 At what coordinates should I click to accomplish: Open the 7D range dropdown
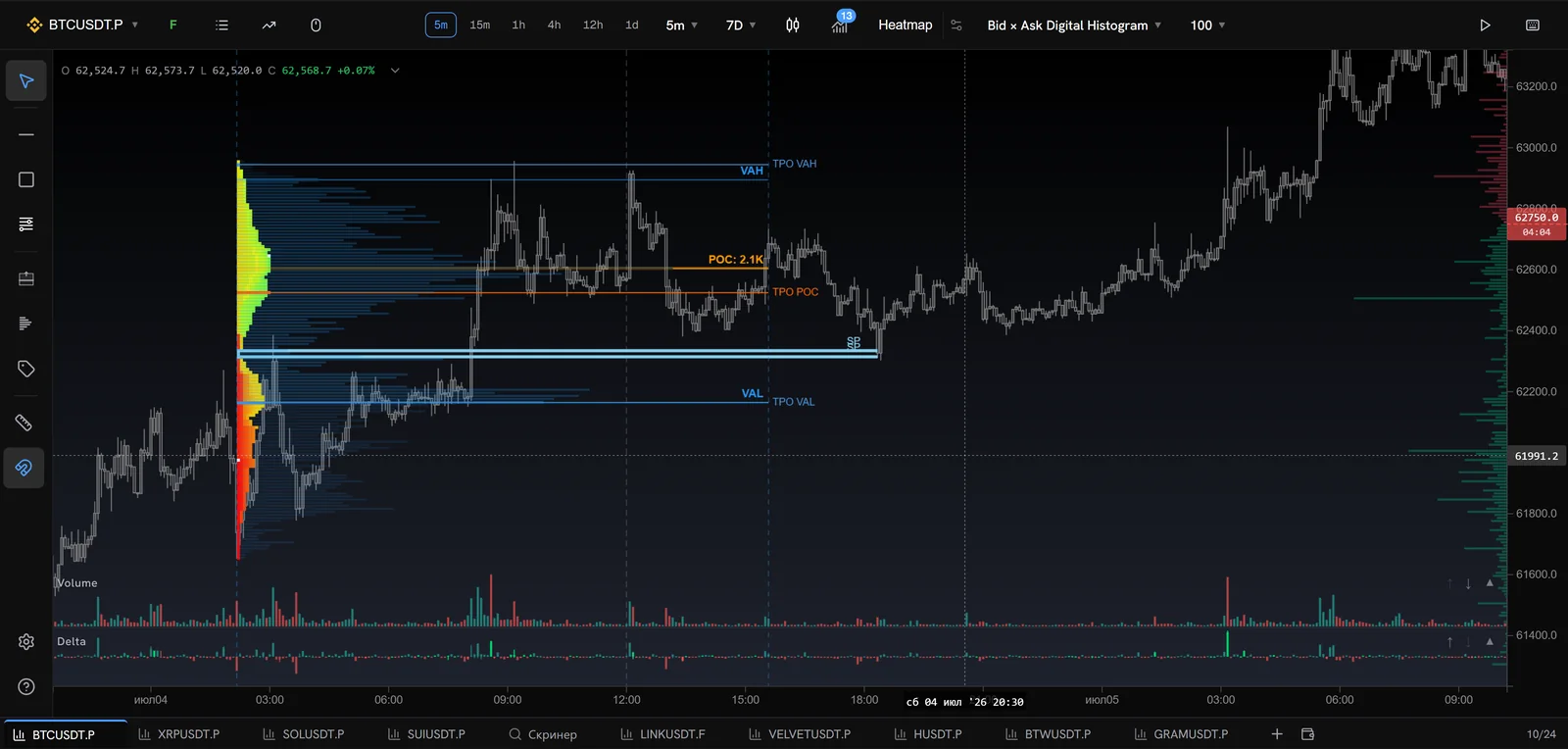[741, 25]
